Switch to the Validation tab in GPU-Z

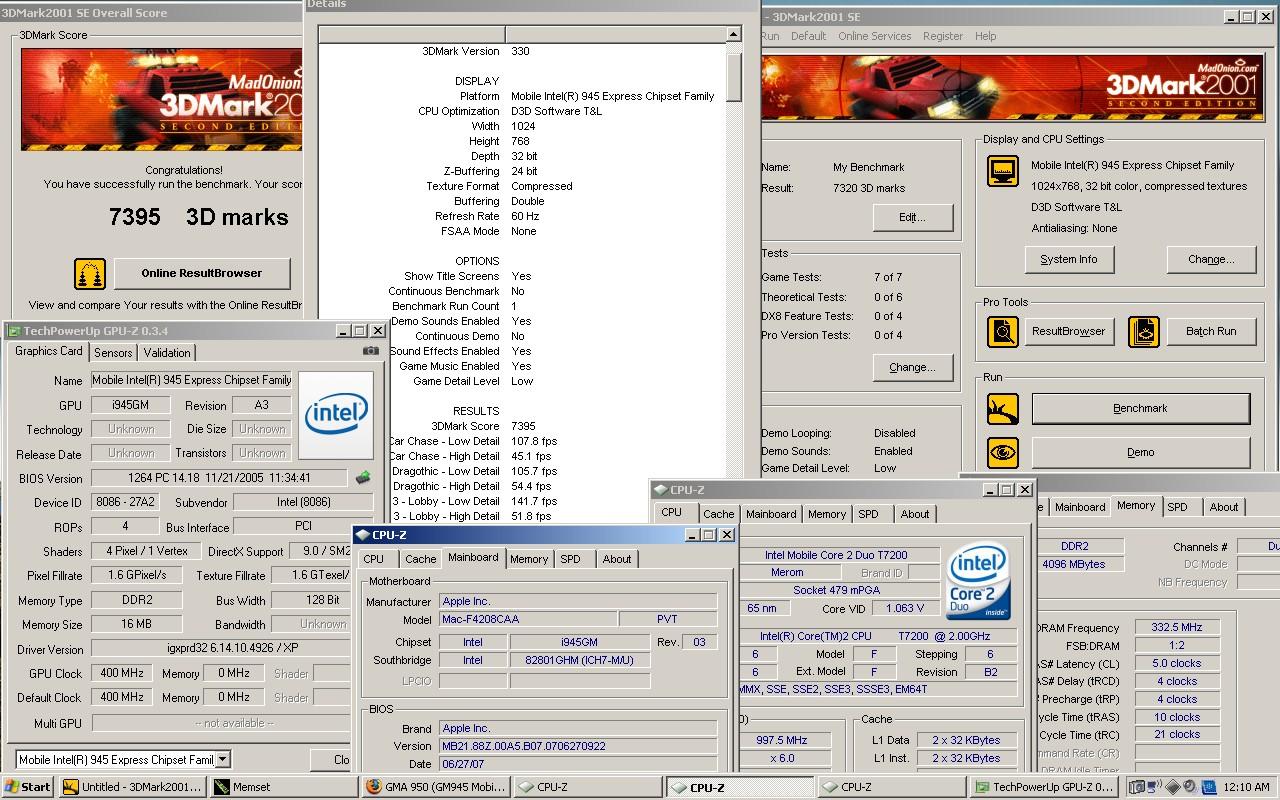(166, 353)
